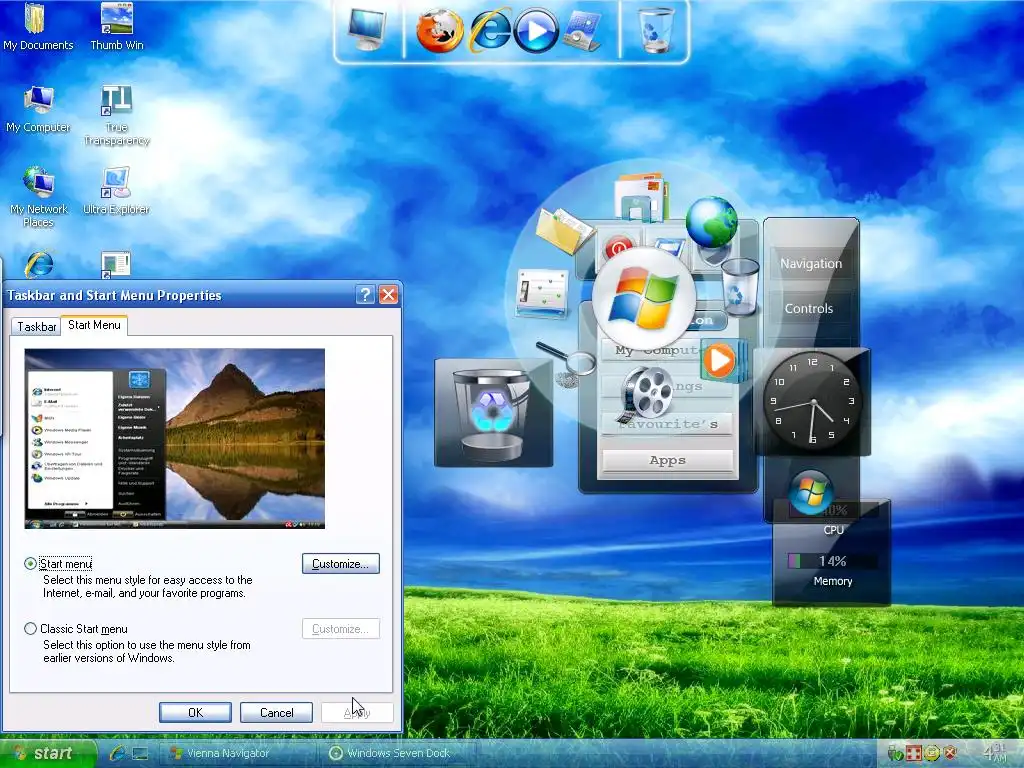This screenshot has height=768, width=1024.
Task: Click Show Desktop quick launch icon
Action: click(140, 753)
